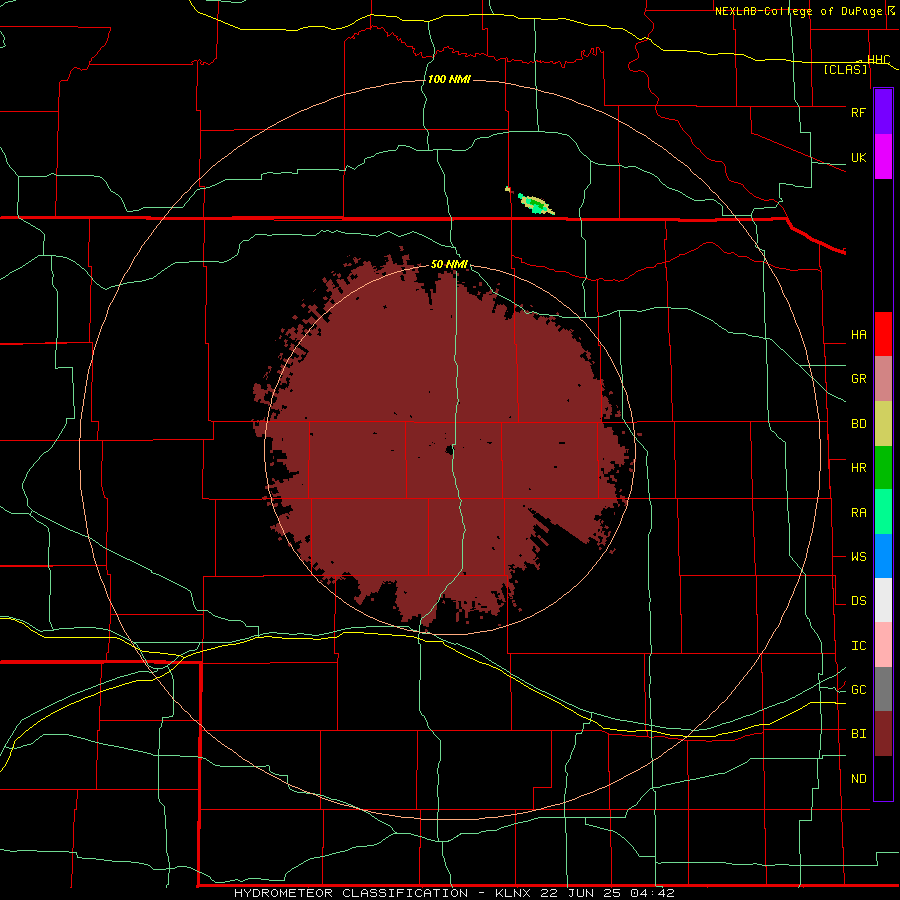The height and width of the screenshot is (900, 900).
Task: Click the 50 NMI range ring label
Action: tap(449, 264)
